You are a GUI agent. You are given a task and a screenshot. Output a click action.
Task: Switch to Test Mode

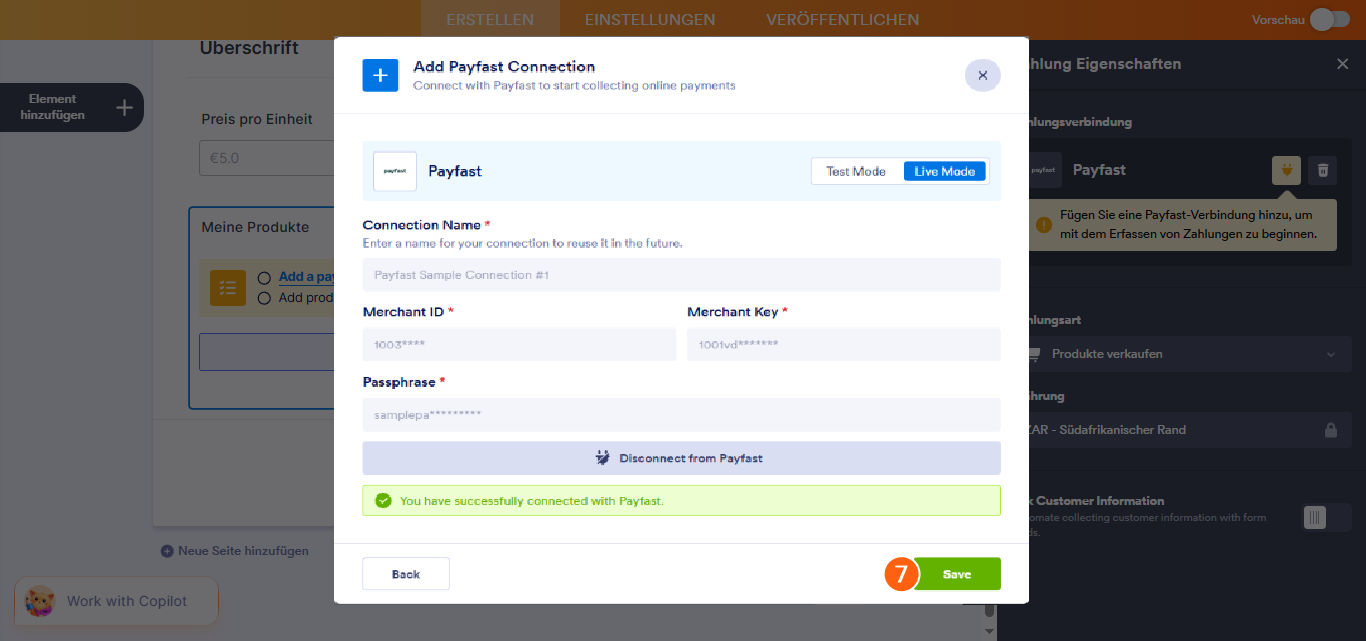click(856, 171)
